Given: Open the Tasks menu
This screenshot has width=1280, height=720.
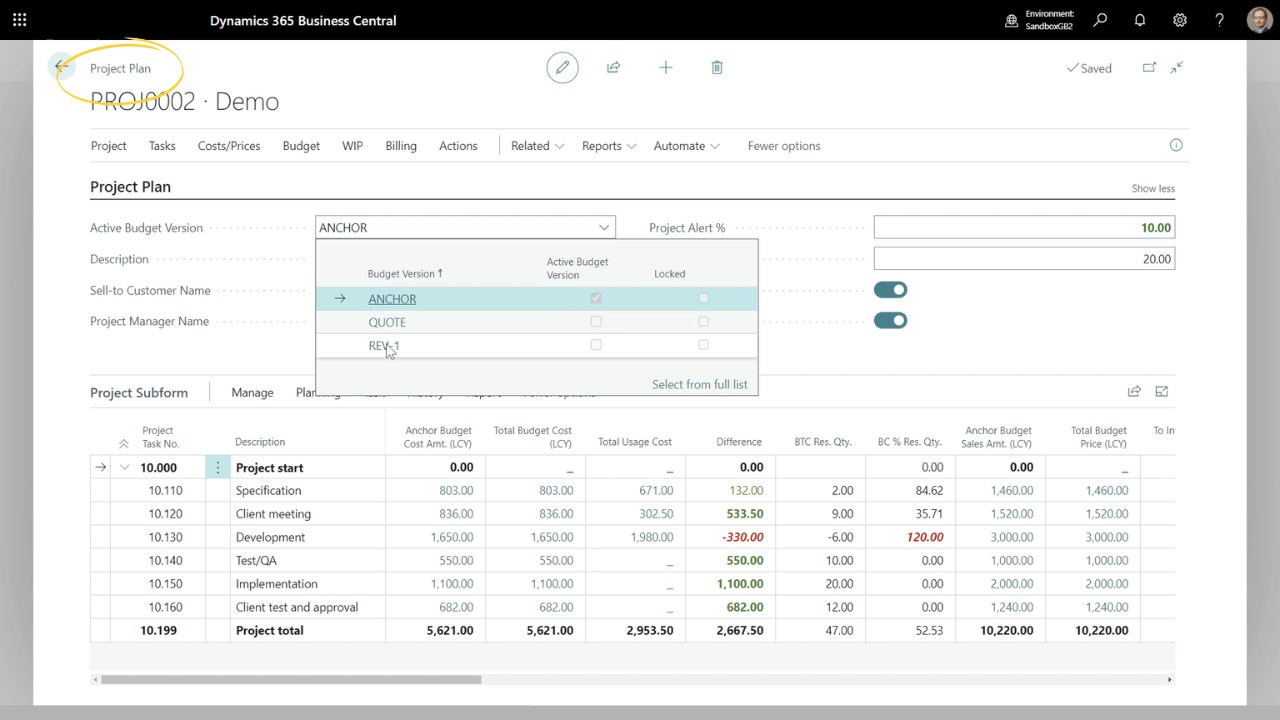Looking at the screenshot, I should 162,146.
